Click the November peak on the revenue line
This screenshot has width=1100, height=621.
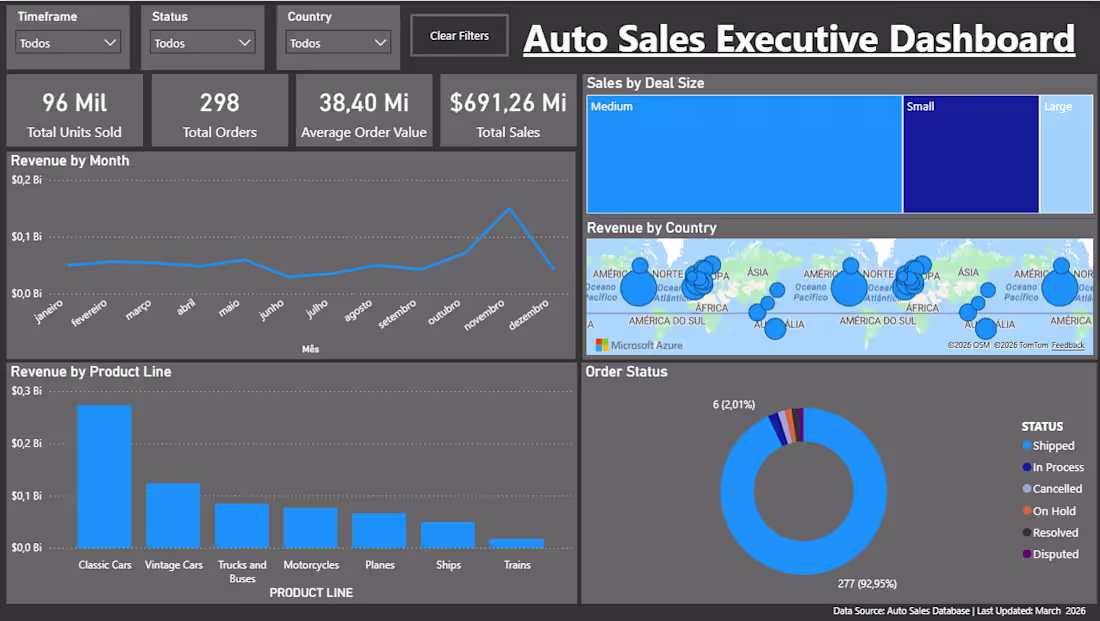click(510, 210)
